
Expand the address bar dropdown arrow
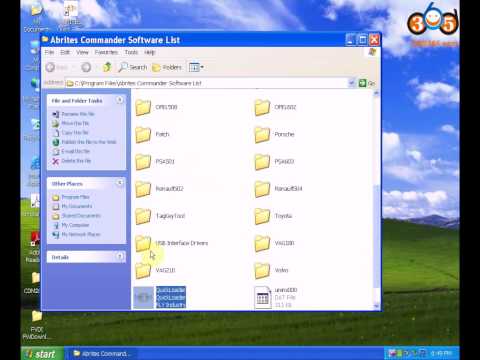[x=351, y=83]
